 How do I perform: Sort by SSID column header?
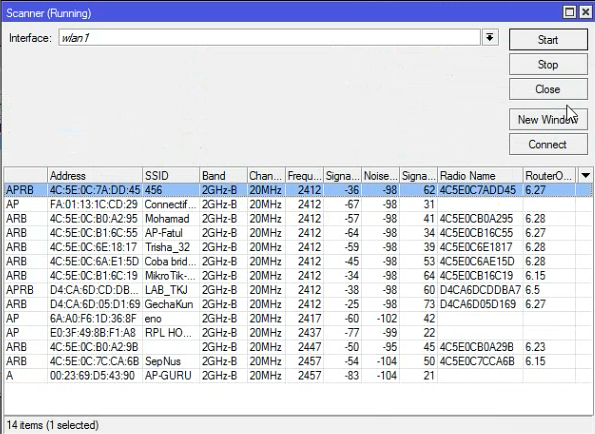(171, 176)
